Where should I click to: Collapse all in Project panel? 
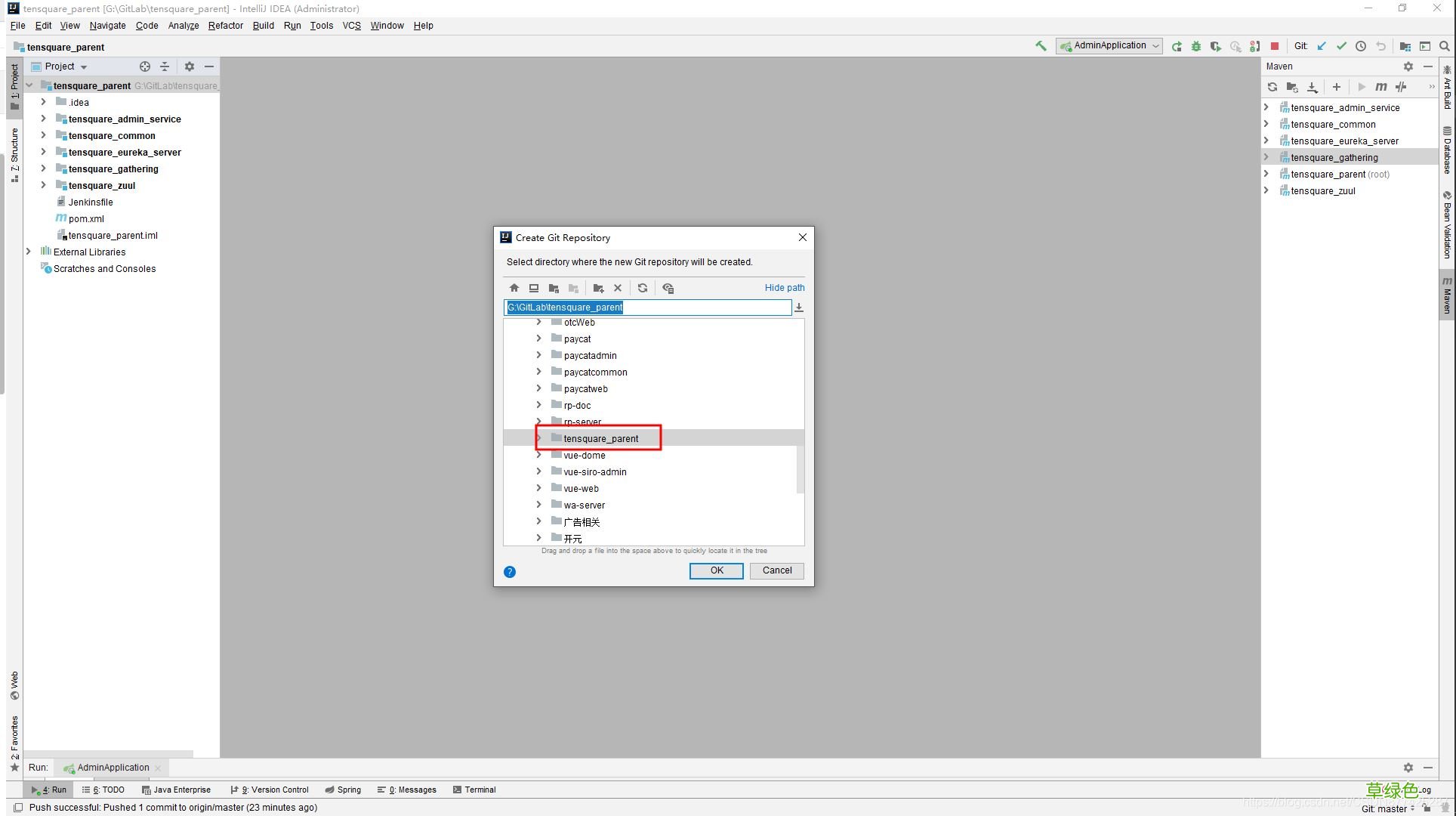[165, 66]
